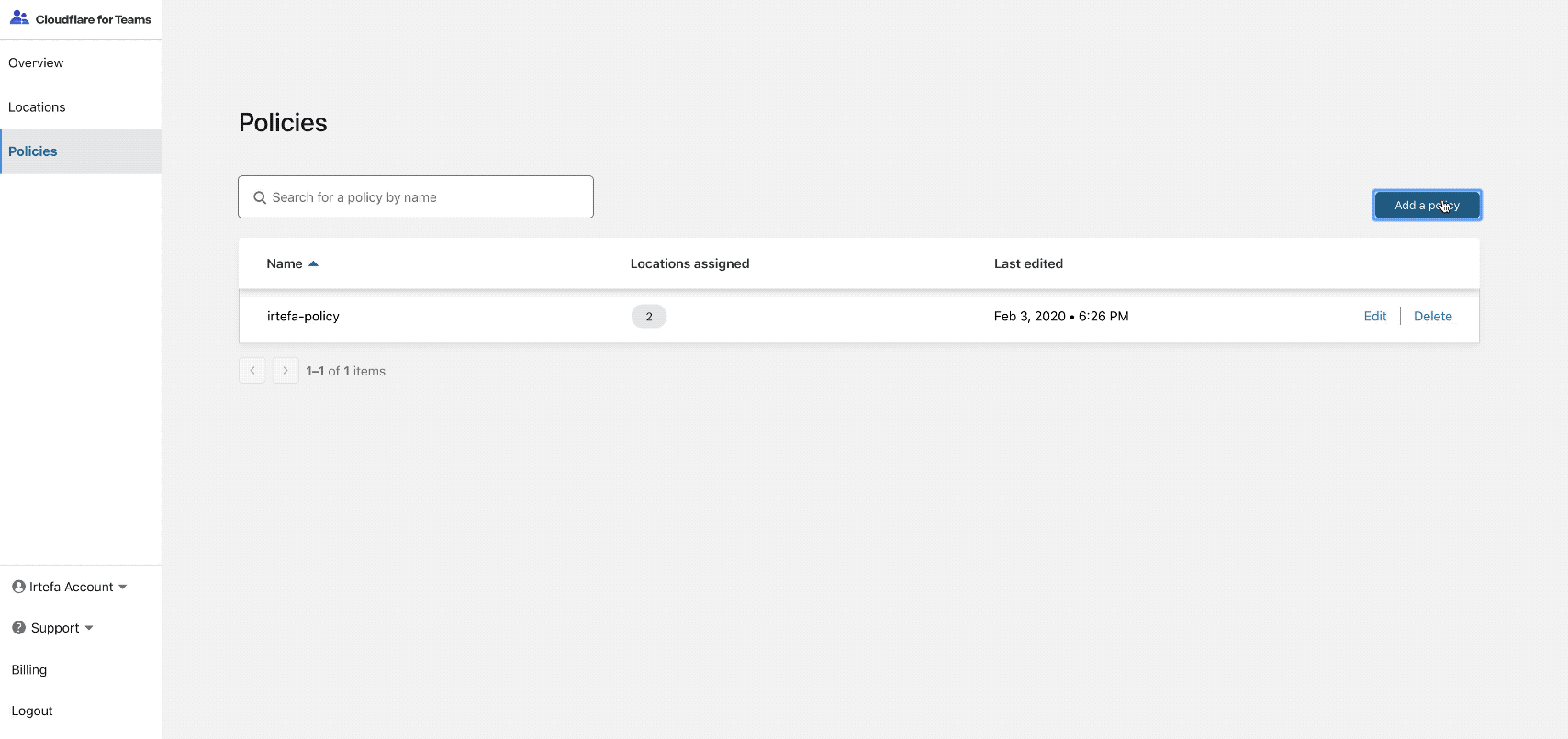Open the Overview sidebar item

coord(36,62)
